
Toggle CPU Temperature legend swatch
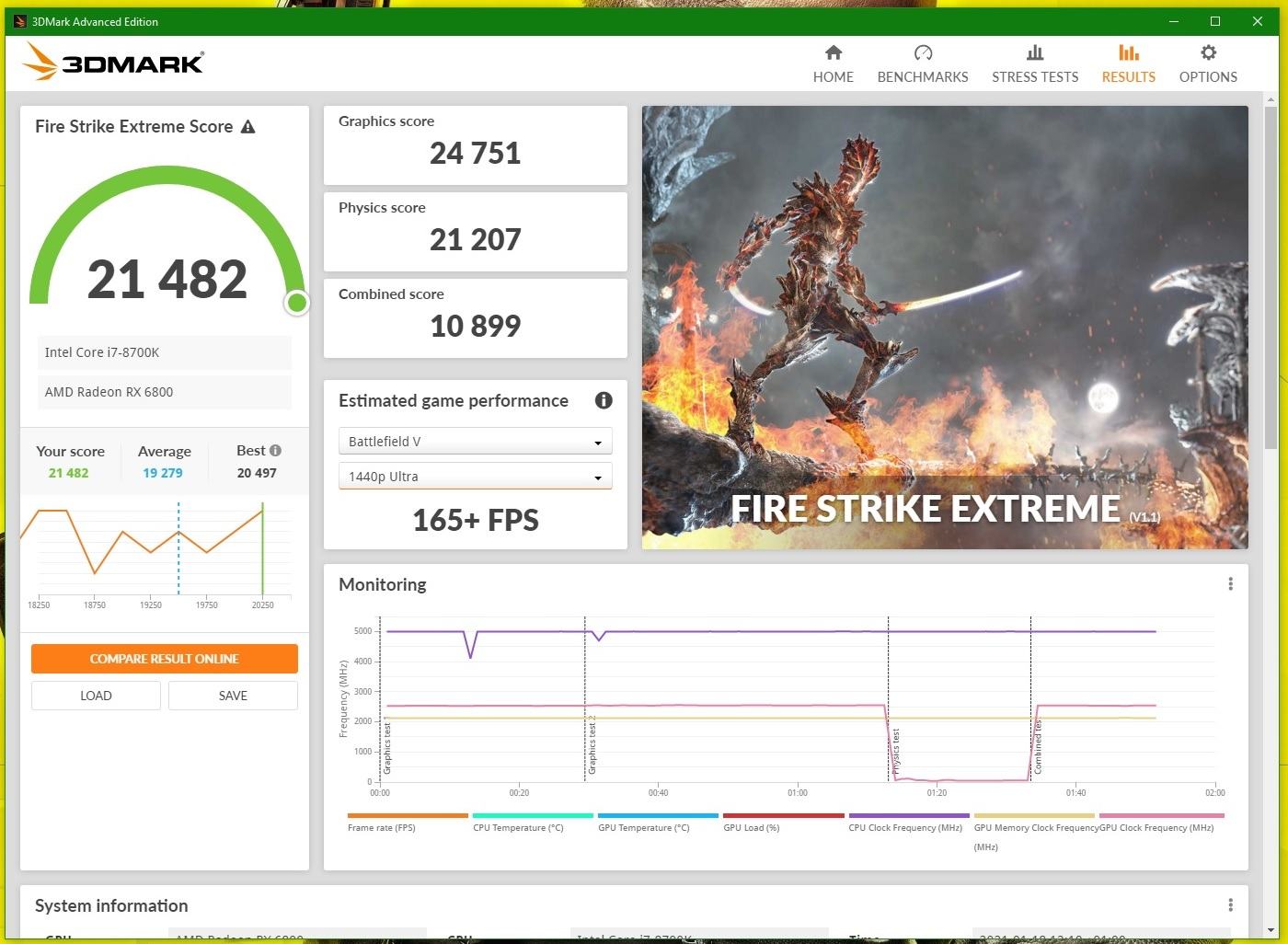[533, 815]
